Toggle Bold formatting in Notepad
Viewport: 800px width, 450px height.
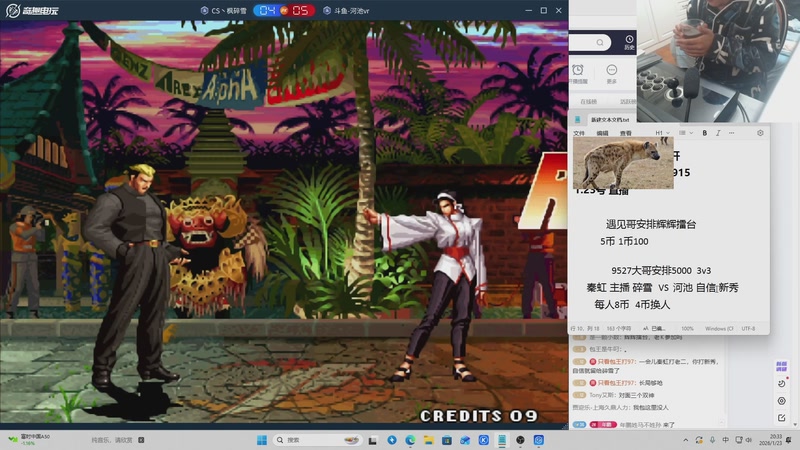coord(705,133)
